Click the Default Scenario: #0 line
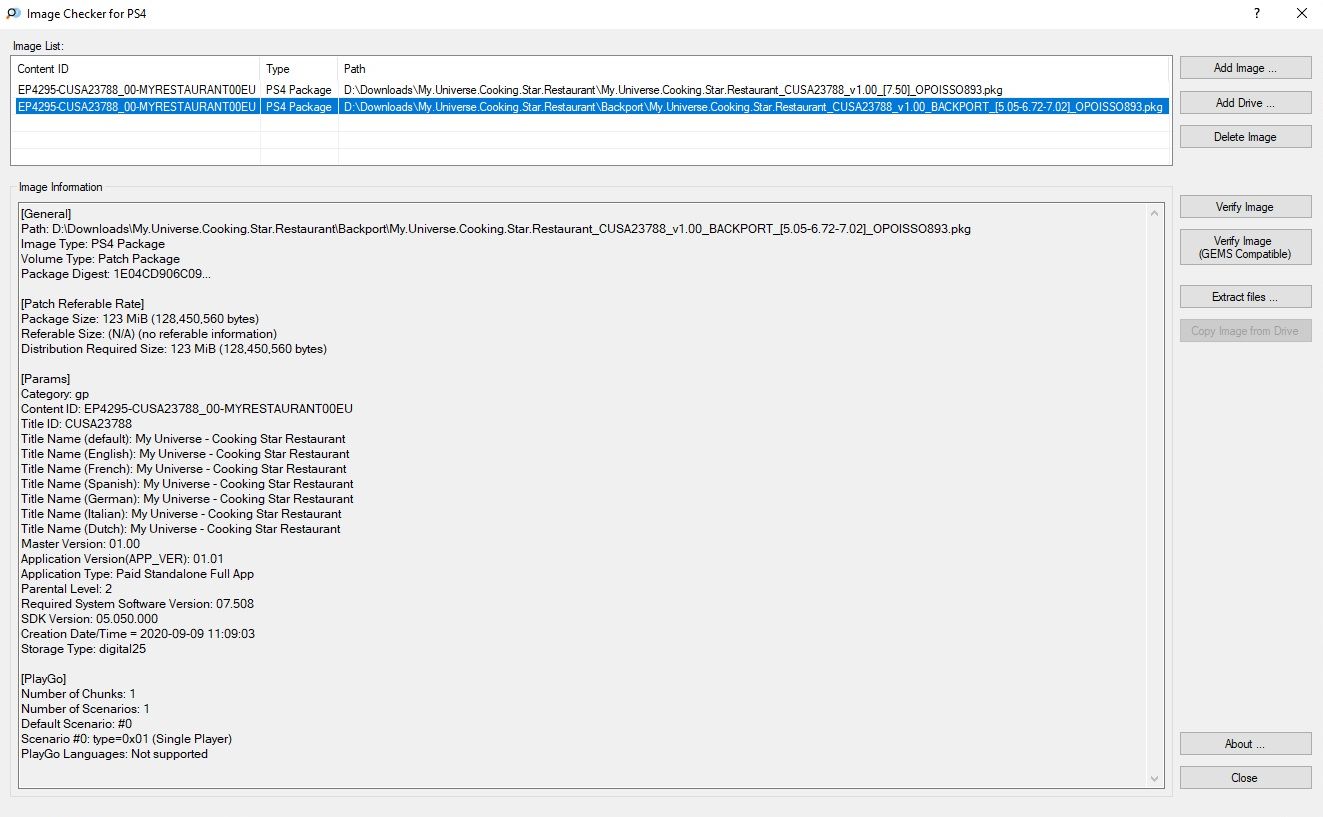The width and height of the screenshot is (1323, 817). coord(77,724)
